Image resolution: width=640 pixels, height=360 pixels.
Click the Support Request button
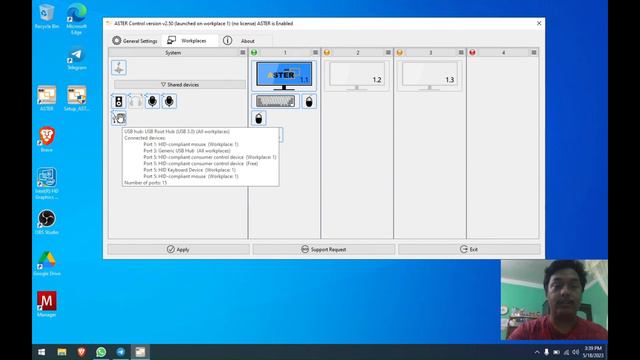coord(324,249)
